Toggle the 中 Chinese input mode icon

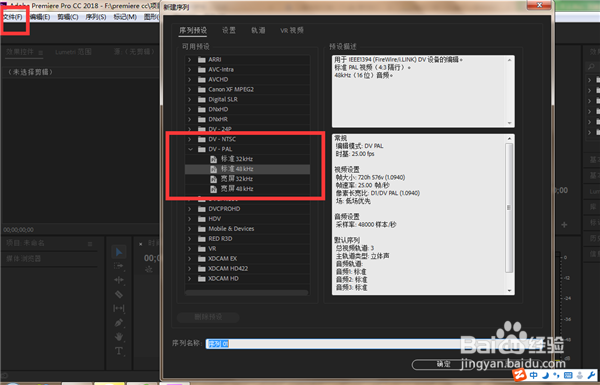(x=533, y=375)
